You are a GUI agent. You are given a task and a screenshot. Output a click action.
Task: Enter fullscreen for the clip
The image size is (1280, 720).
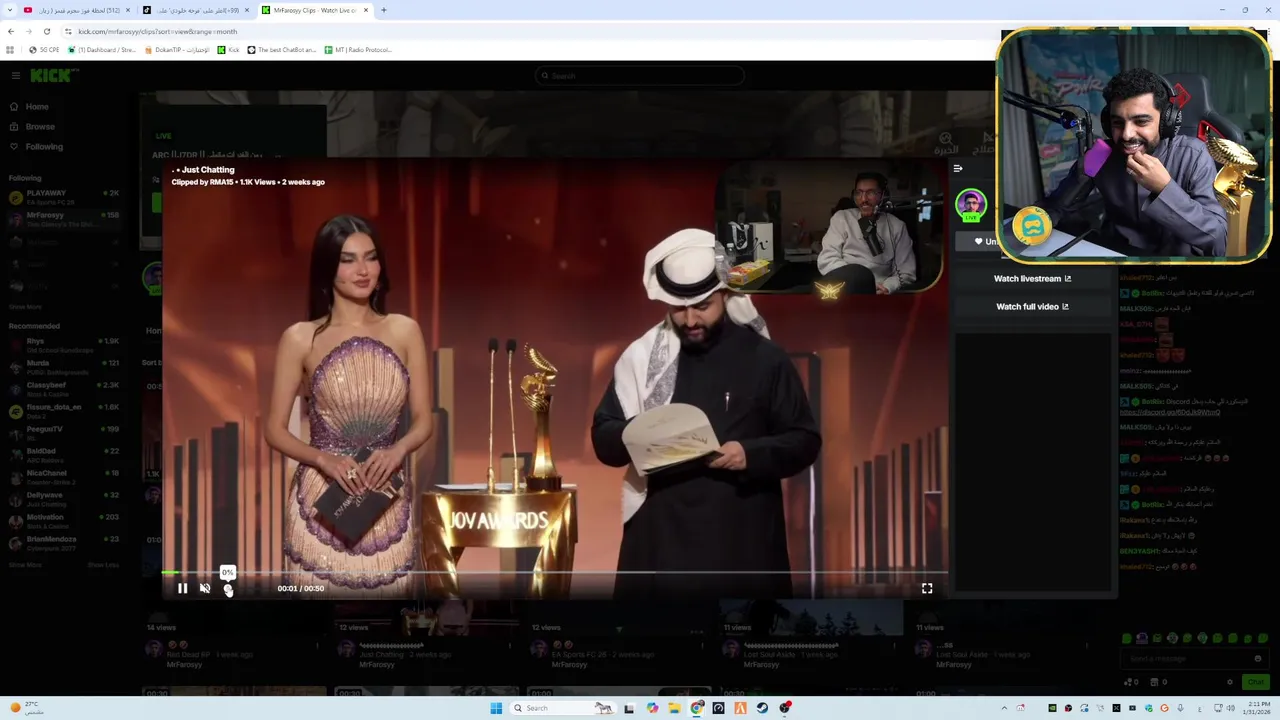927,588
